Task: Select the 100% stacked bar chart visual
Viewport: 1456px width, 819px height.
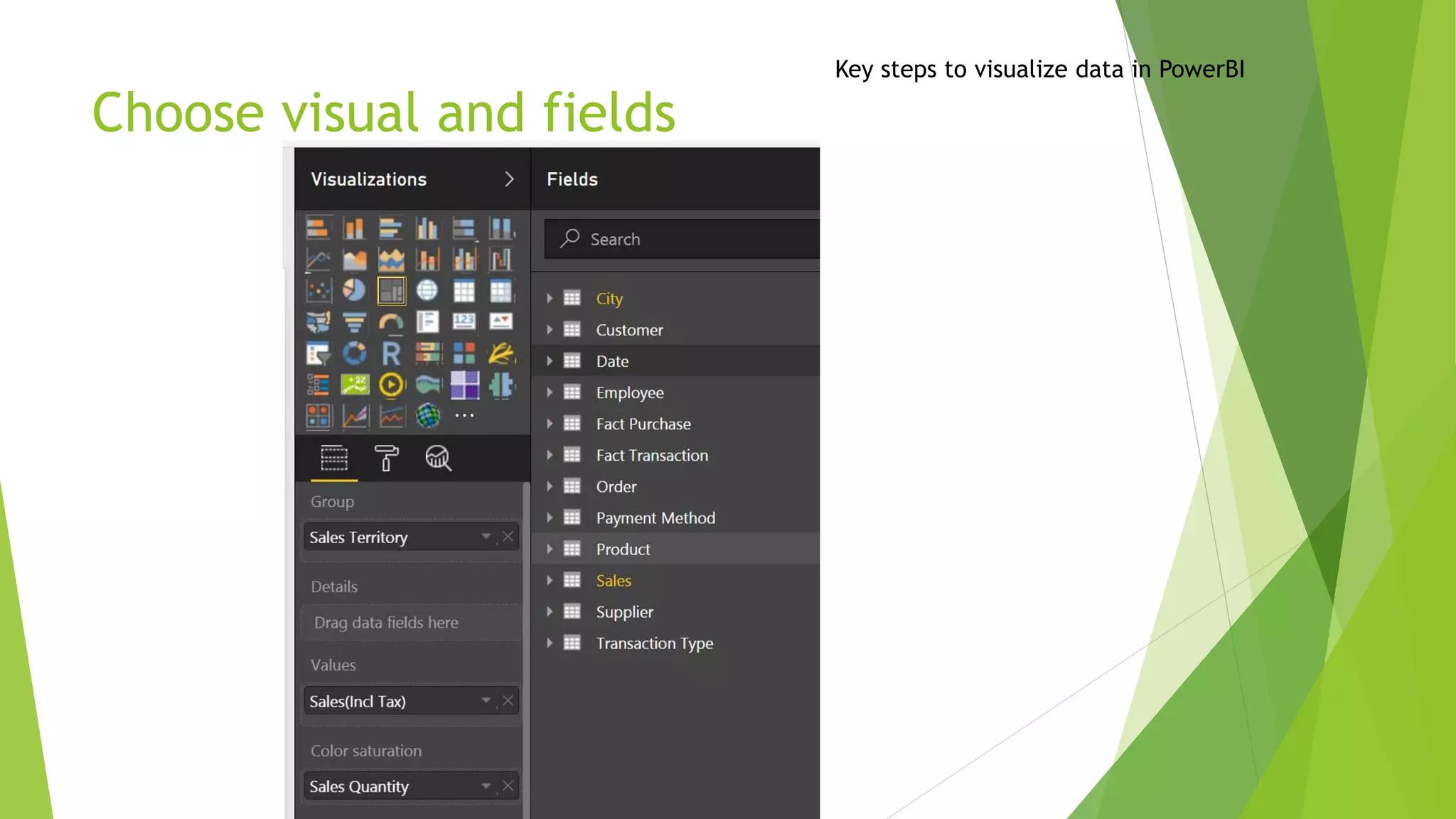Action: (x=464, y=228)
